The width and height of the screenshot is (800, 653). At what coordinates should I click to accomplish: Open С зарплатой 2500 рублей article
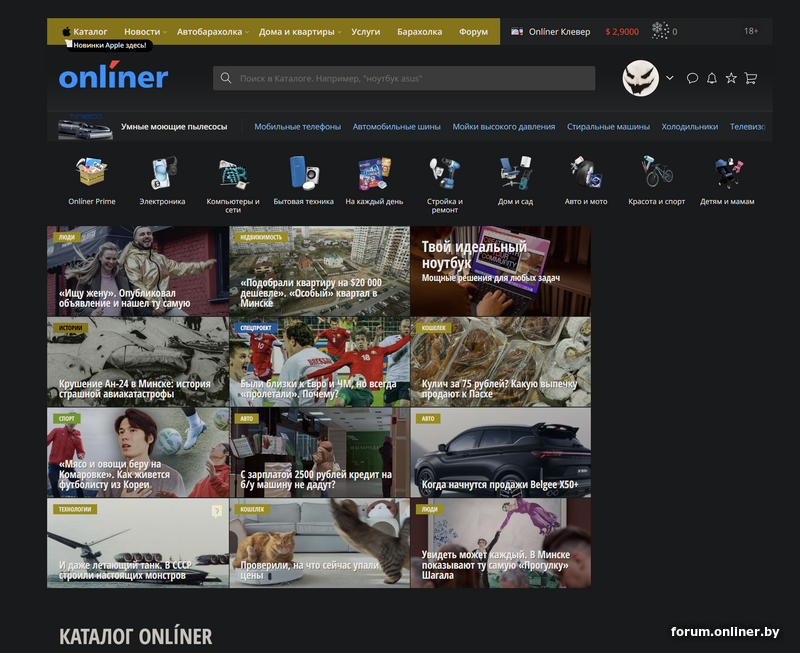click(319, 452)
